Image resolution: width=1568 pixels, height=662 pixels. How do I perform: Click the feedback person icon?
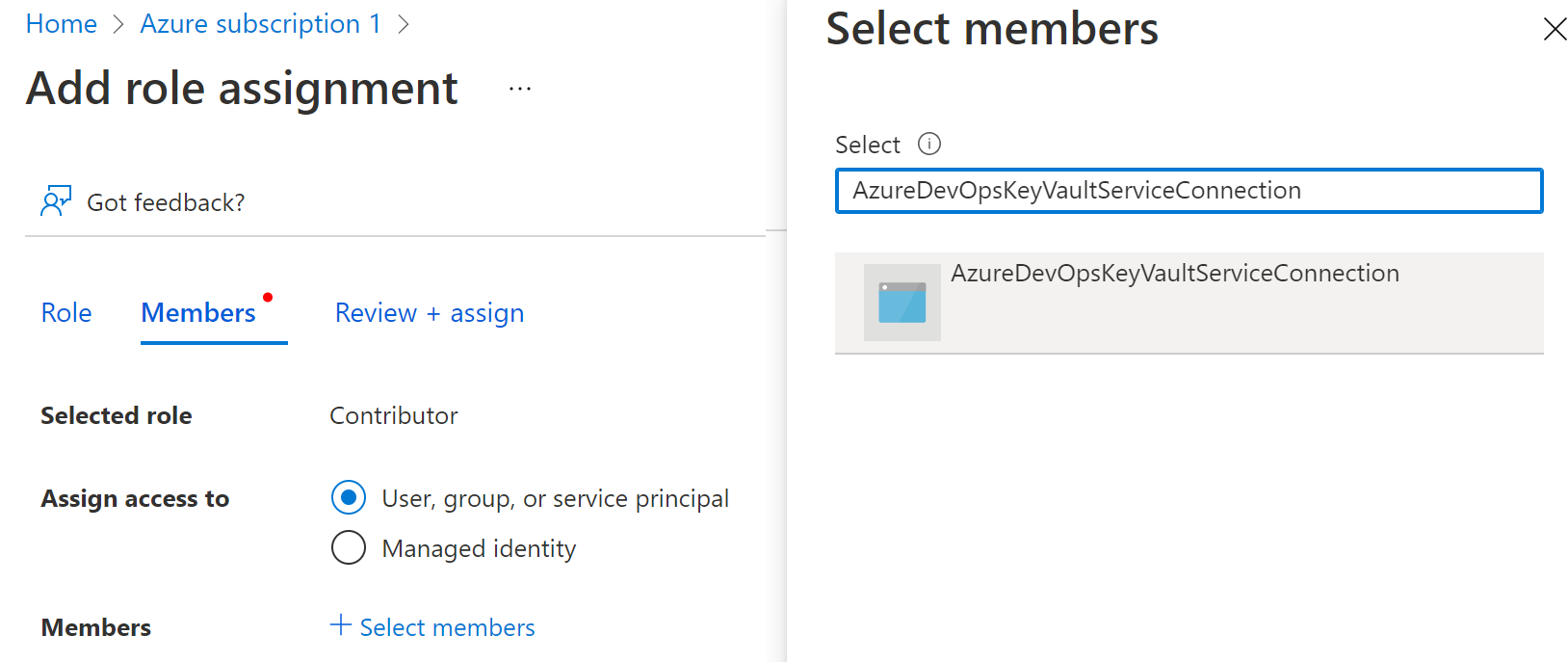coord(56,201)
